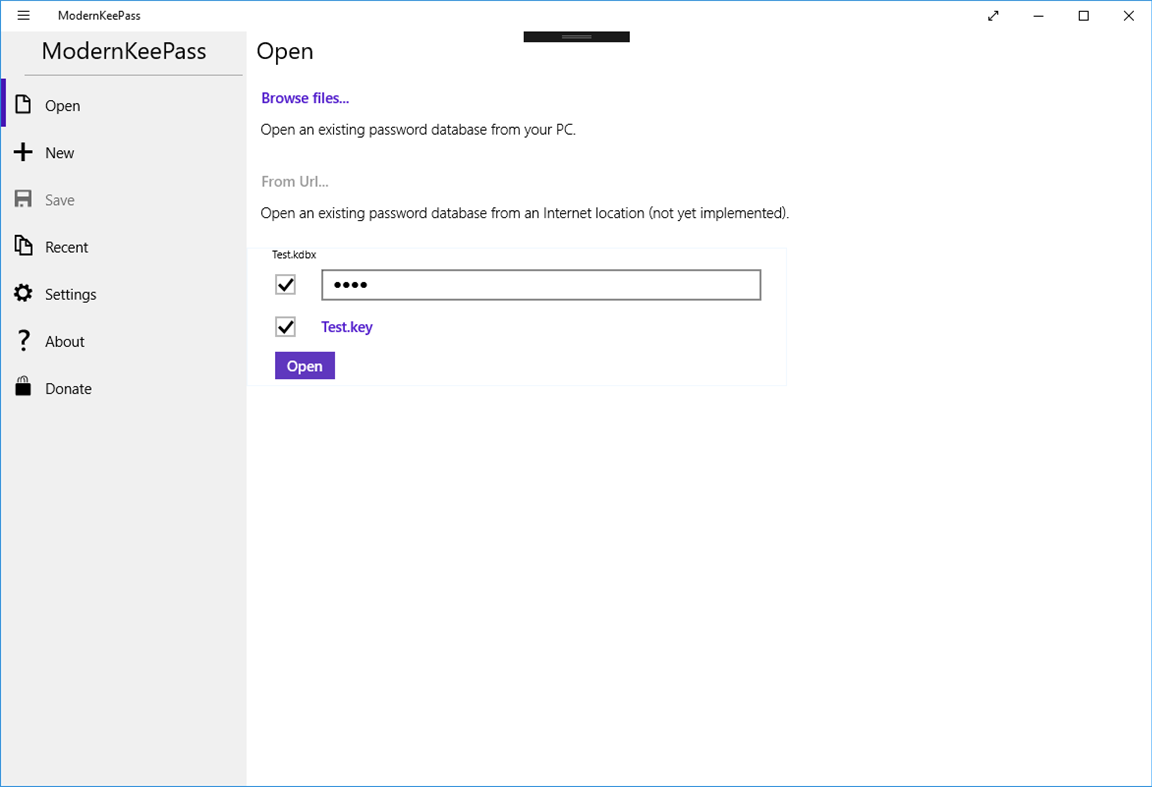This screenshot has width=1152, height=787.
Task: Click the purple Open button
Action: click(x=304, y=365)
